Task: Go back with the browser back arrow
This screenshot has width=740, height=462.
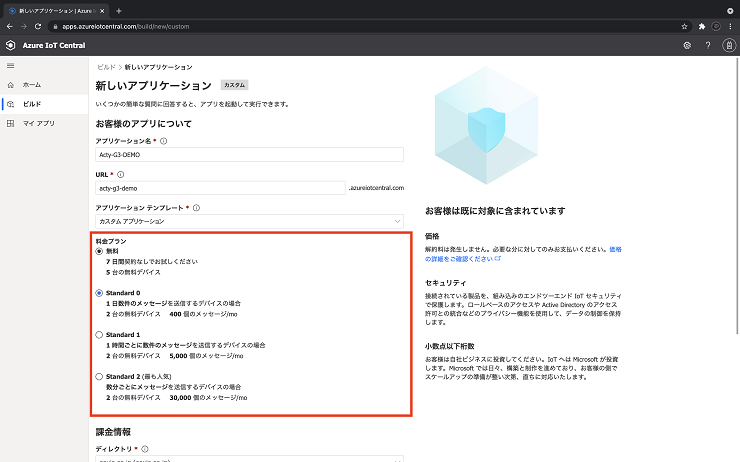Action: [x=9, y=26]
